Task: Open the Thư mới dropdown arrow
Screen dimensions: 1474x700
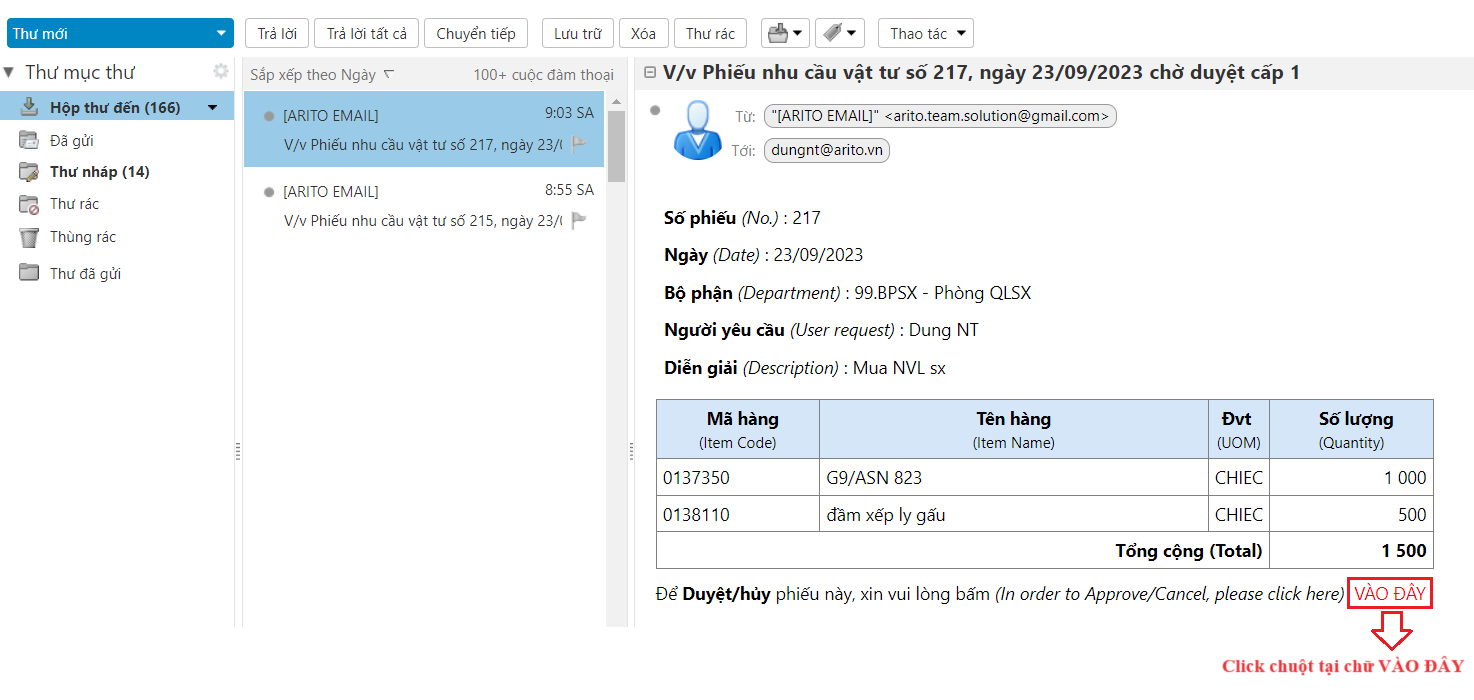Action: point(221,33)
